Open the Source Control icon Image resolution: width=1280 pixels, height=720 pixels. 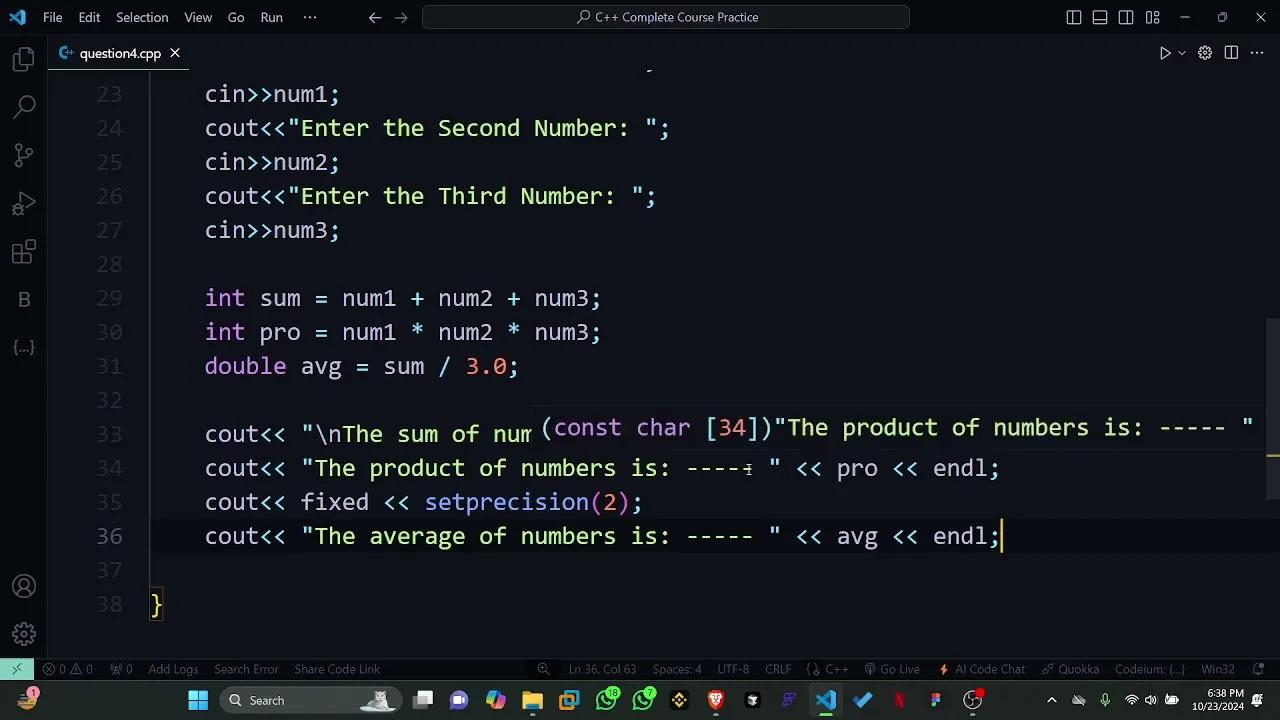[x=24, y=155]
